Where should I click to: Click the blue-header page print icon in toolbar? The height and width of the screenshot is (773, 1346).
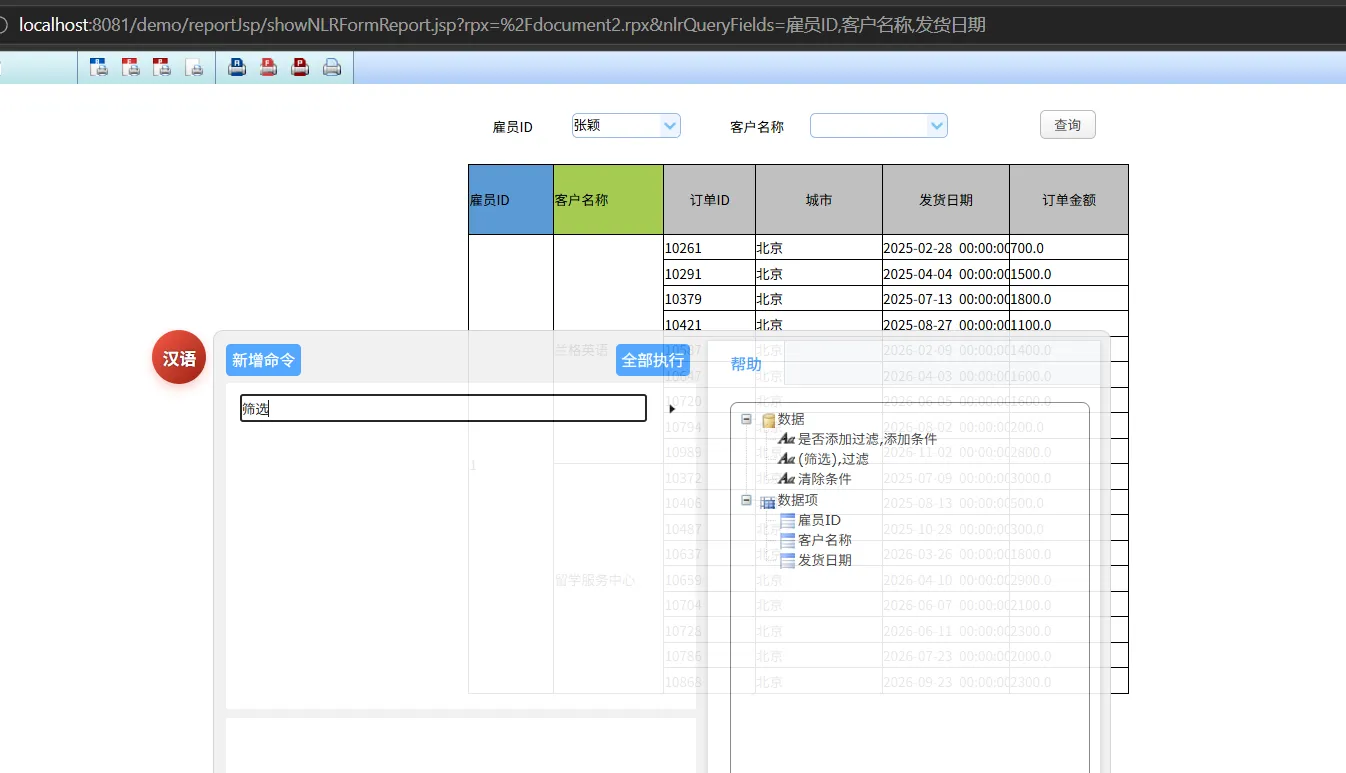[x=99, y=67]
